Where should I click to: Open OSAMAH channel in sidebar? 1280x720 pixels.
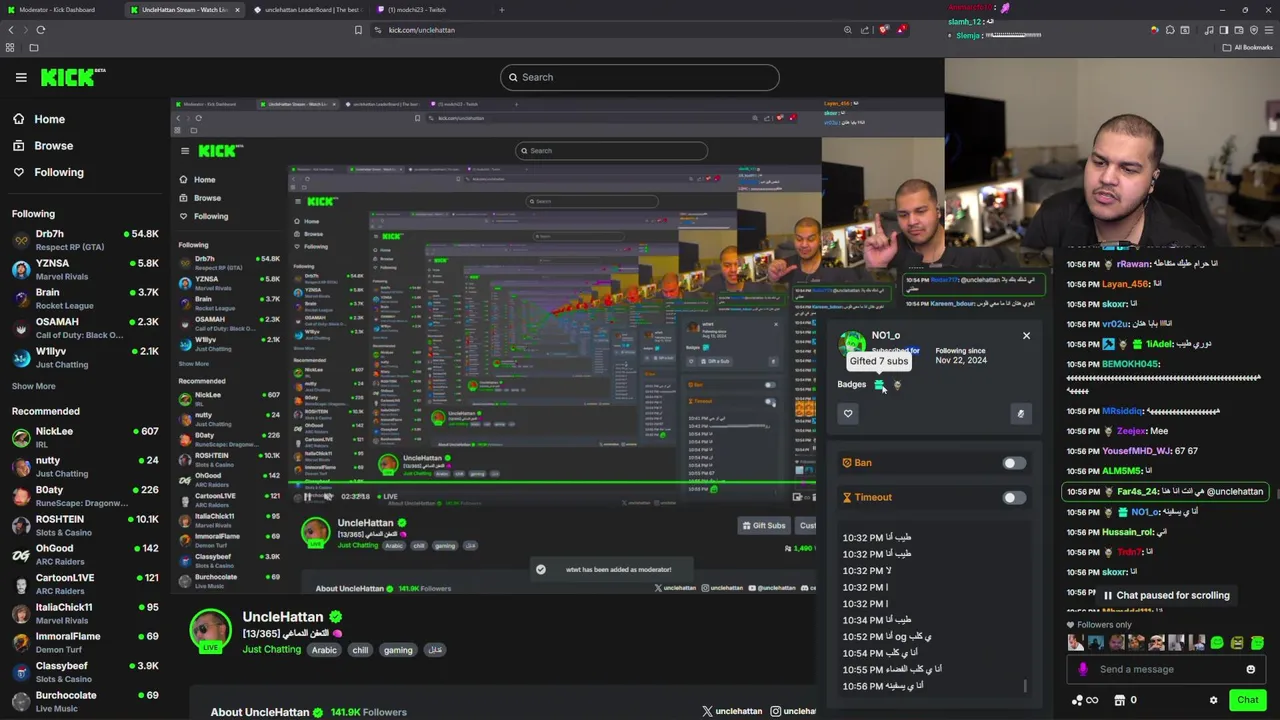pyautogui.click(x=85, y=328)
